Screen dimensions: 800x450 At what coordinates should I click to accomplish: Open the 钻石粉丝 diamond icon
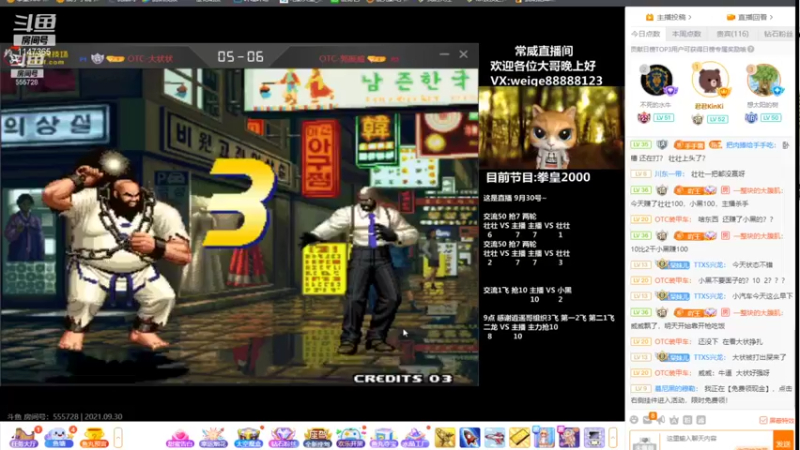tap(283, 438)
